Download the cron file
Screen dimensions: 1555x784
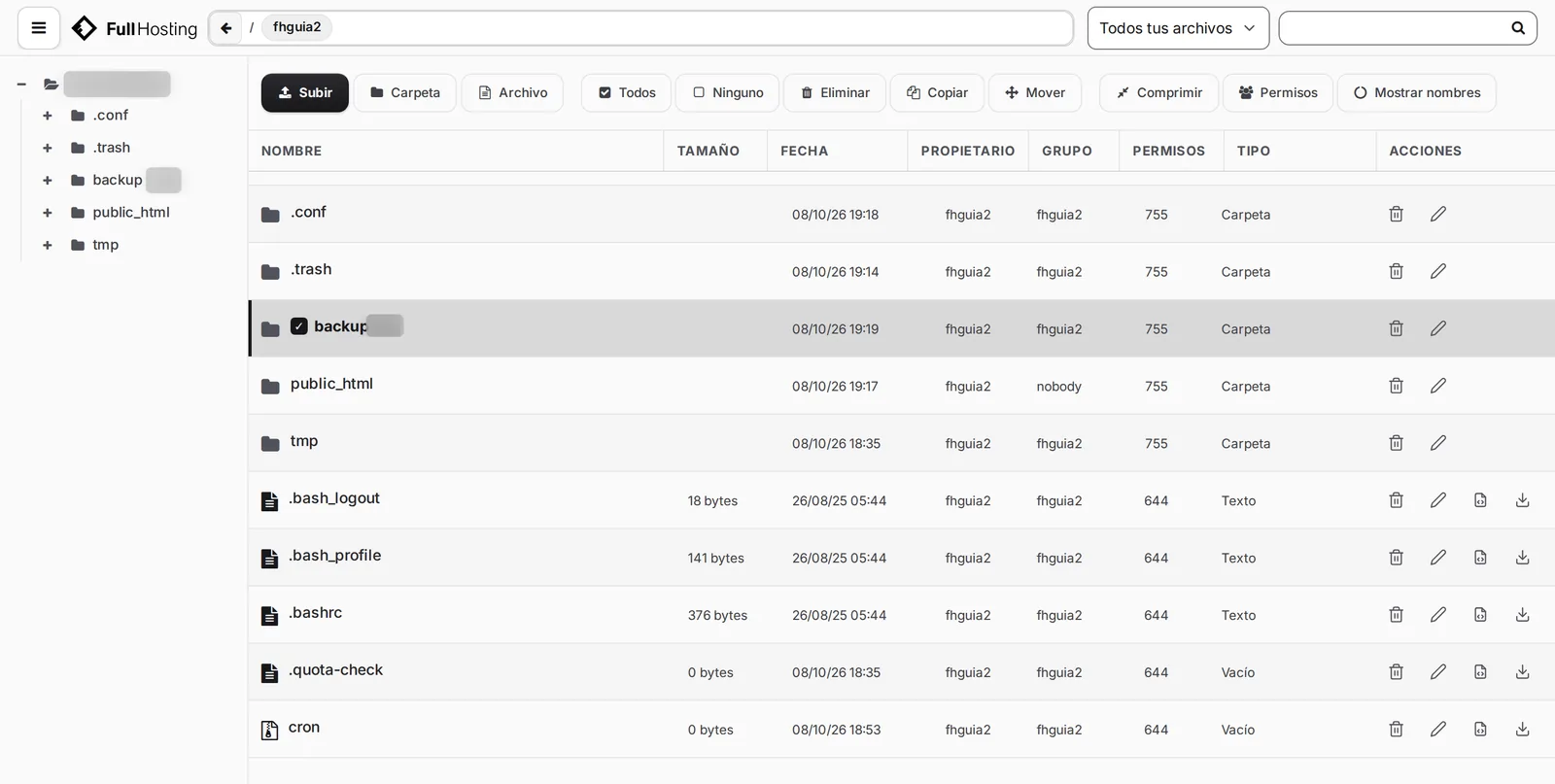(1522, 730)
